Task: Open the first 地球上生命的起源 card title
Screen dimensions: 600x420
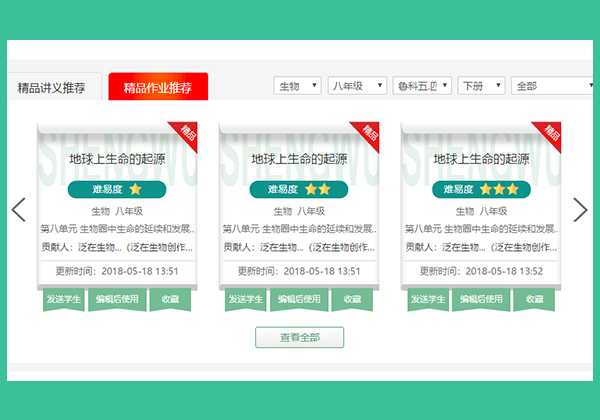Action: [x=117, y=159]
